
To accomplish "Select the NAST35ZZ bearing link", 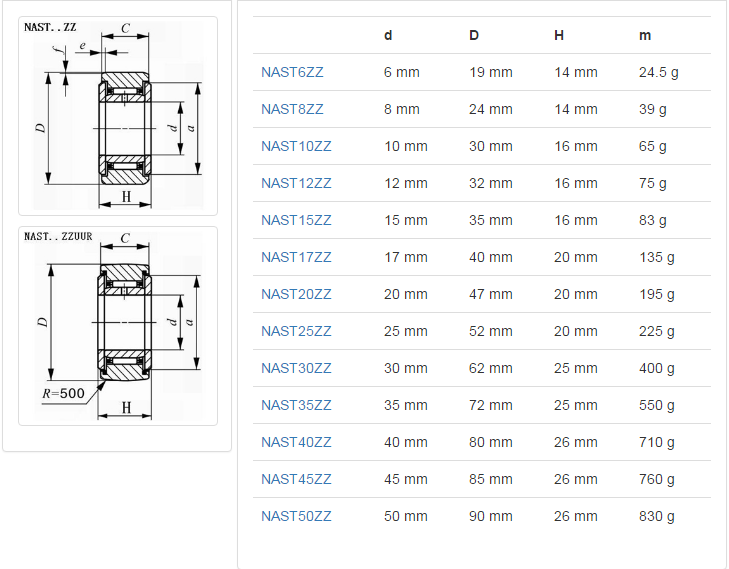I will pyautogui.click(x=296, y=405).
